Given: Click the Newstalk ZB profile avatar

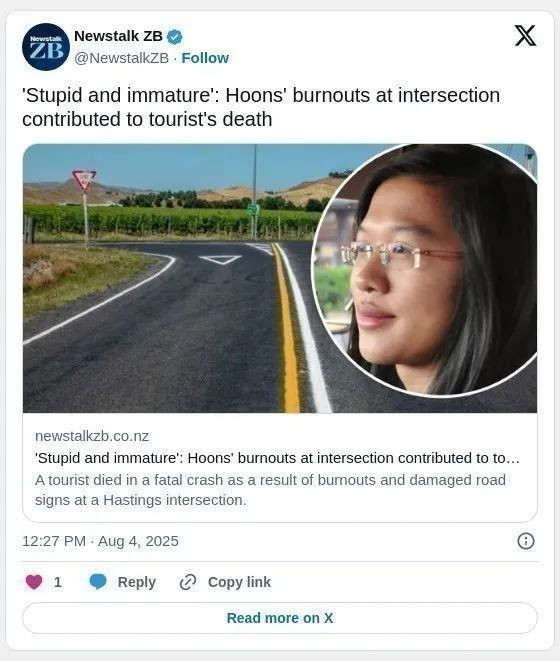Looking at the screenshot, I should point(46,47).
